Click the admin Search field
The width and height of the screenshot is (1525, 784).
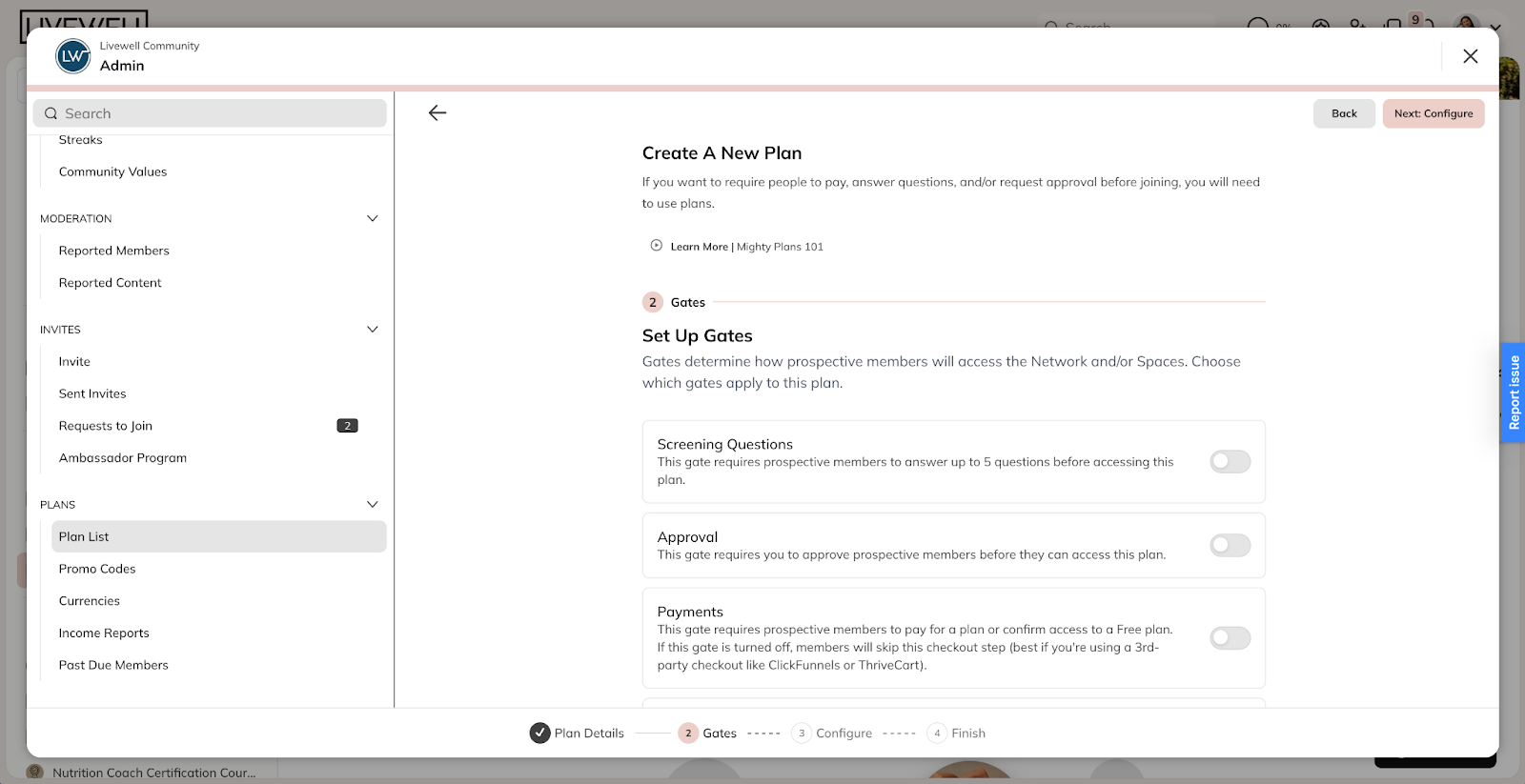click(210, 113)
